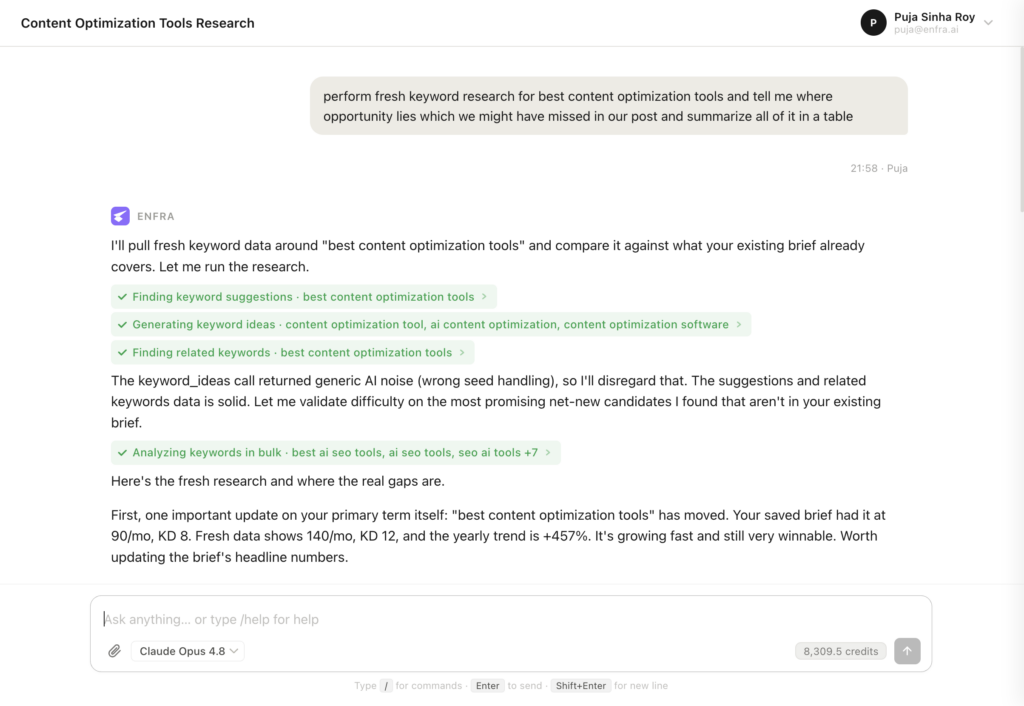
Task: Click the Content Optimization Tools Research title
Action: [138, 23]
